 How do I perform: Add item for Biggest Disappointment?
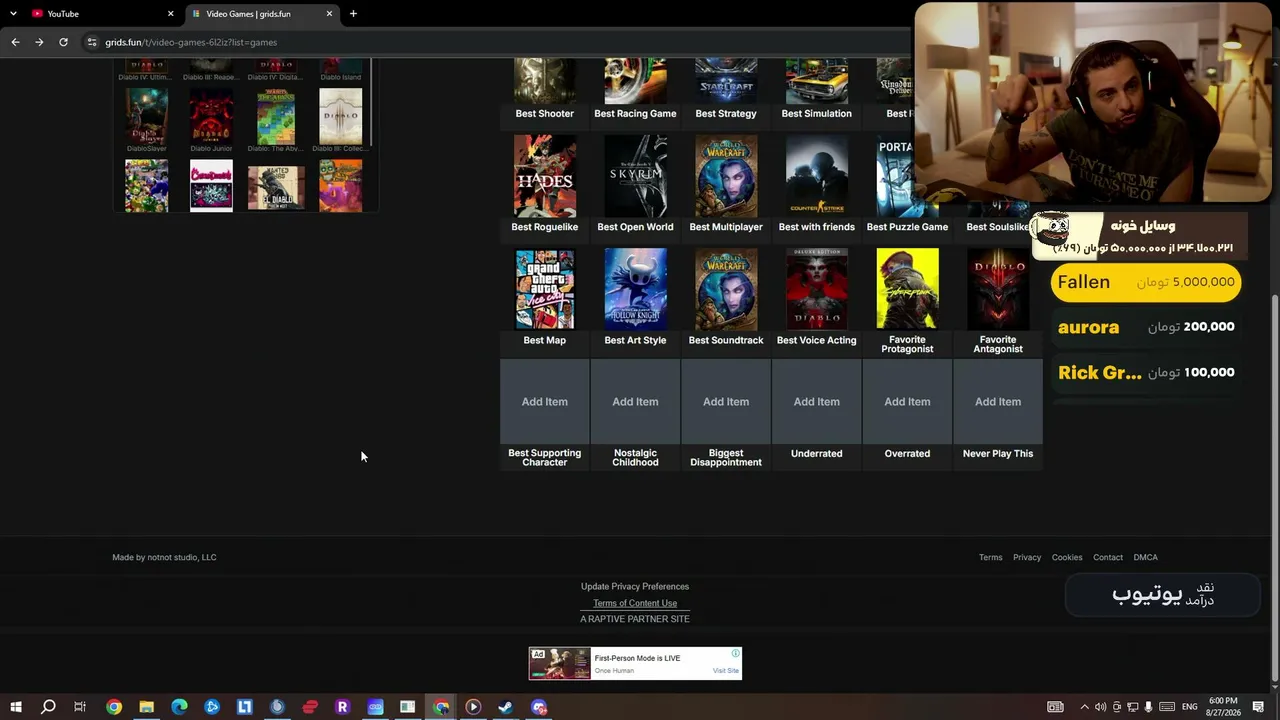pyautogui.click(x=726, y=402)
